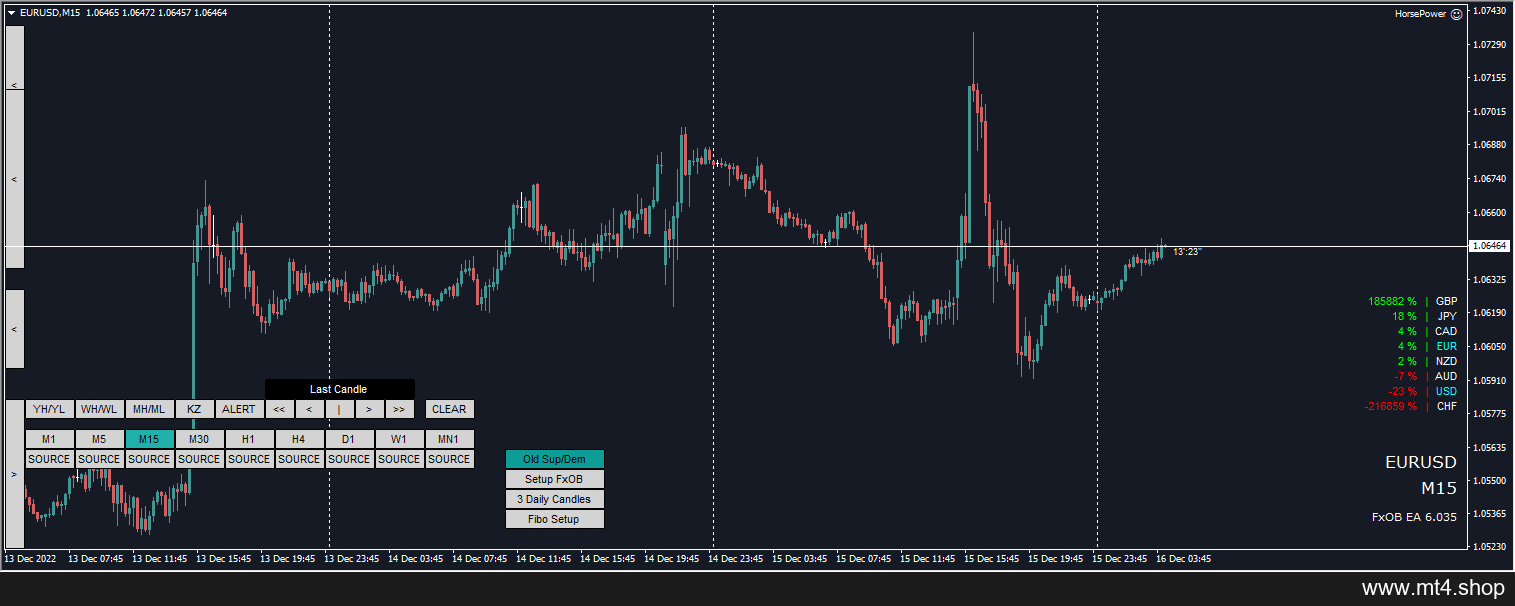
Task: Open the Setup FxOB button
Action: 555,479
